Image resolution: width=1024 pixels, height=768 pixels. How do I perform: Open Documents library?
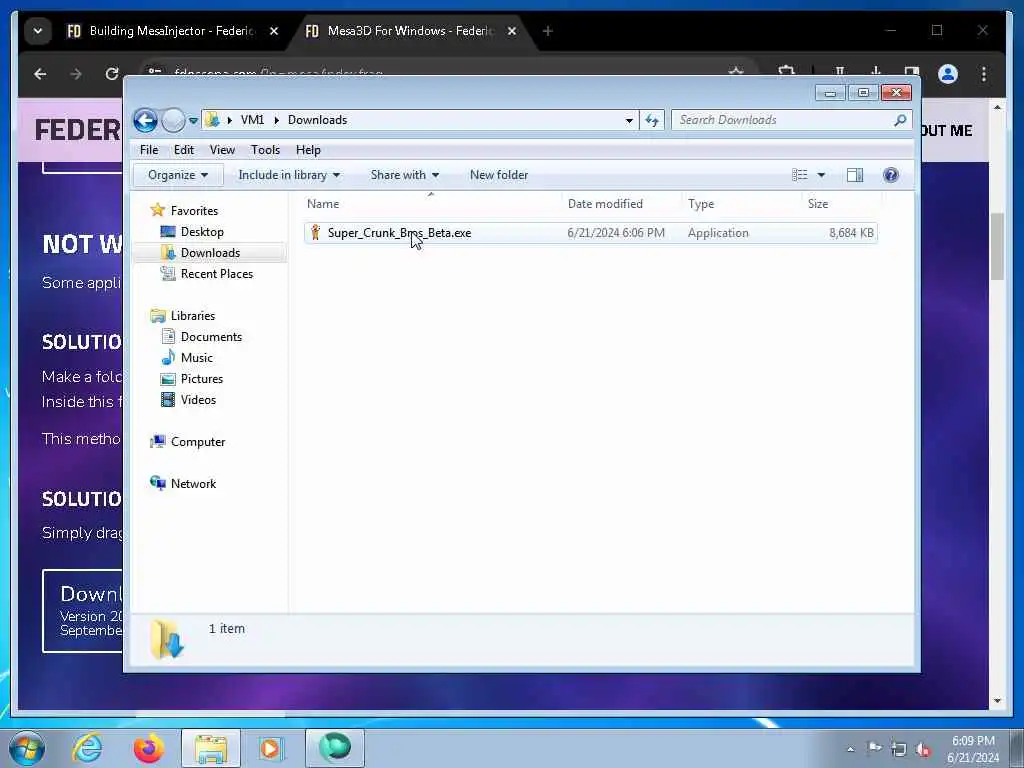click(x=211, y=337)
